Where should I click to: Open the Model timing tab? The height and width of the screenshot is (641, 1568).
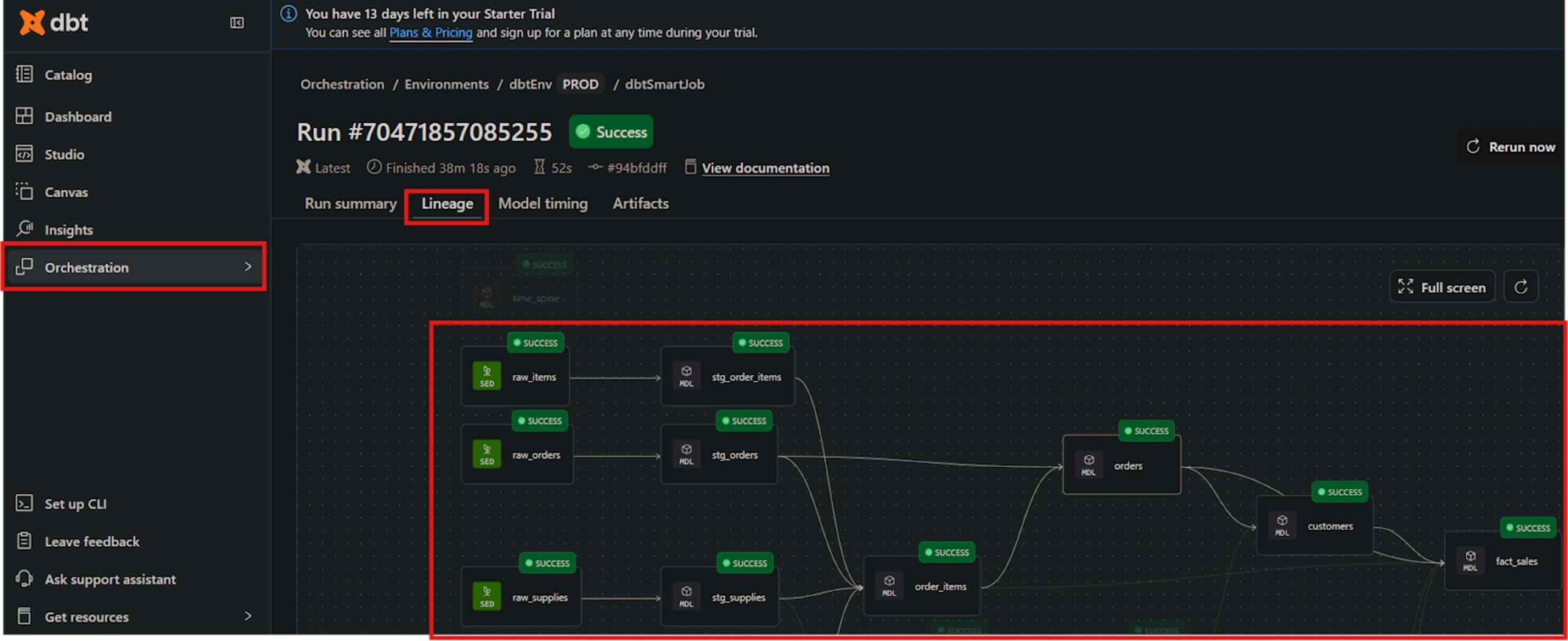543,204
